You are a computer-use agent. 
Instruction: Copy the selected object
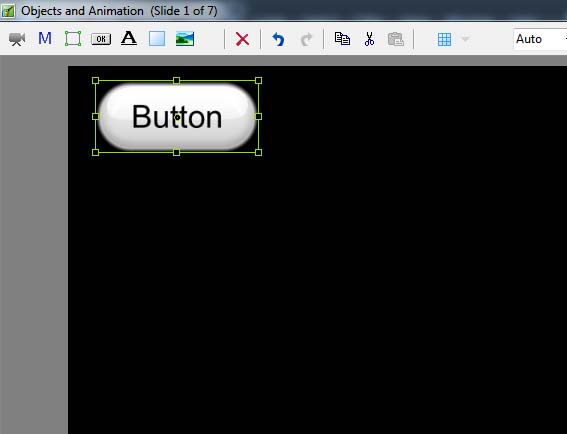point(342,39)
